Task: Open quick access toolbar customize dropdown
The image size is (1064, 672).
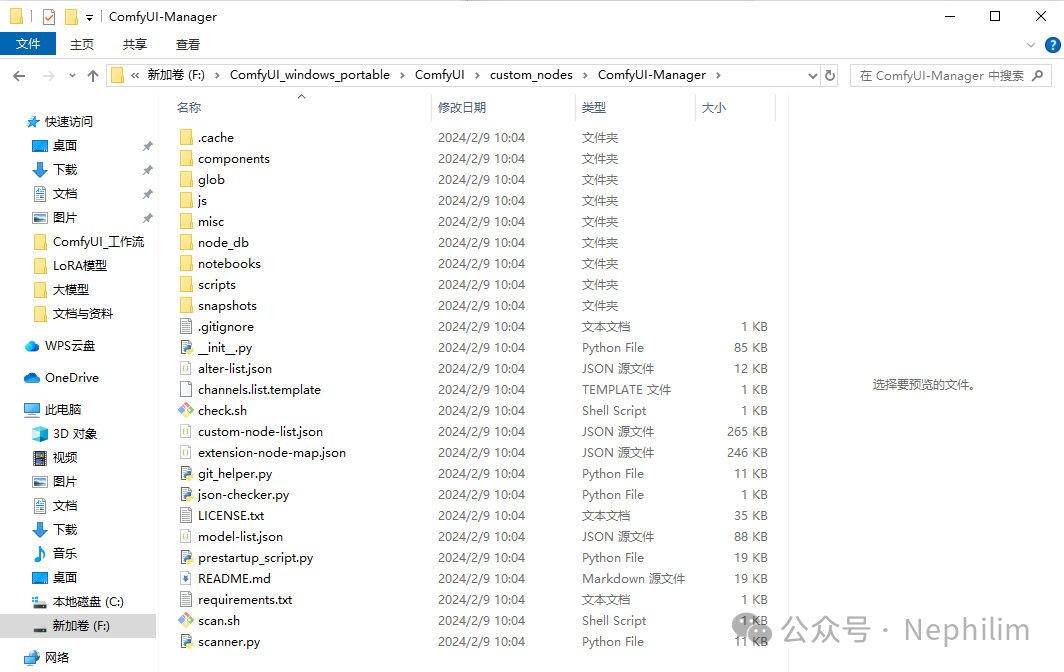Action: point(89,18)
